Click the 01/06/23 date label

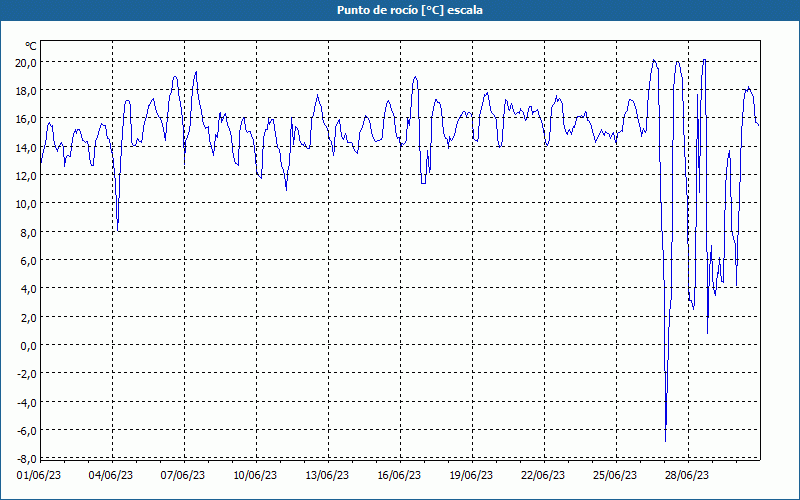[39, 475]
